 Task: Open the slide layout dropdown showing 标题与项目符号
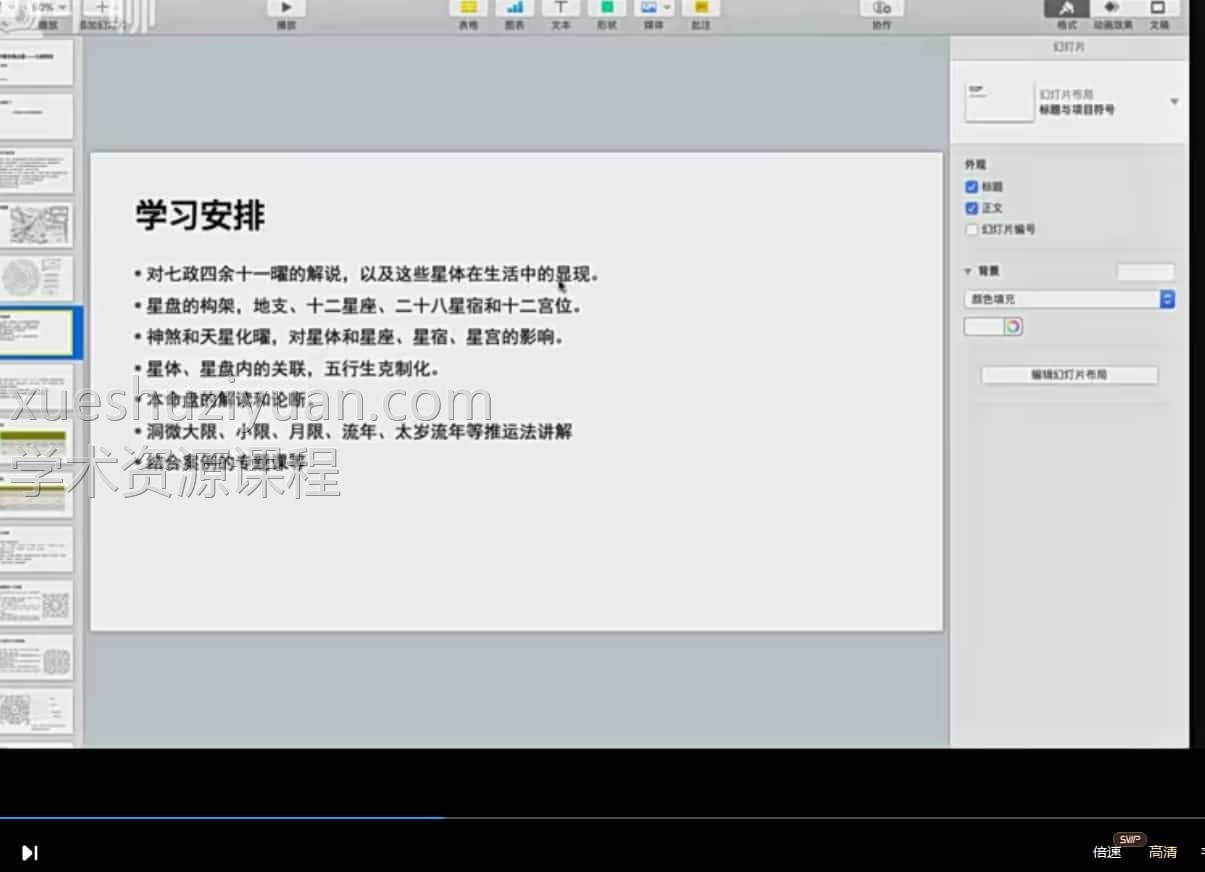pyautogui.click(x=1174, y=101)
